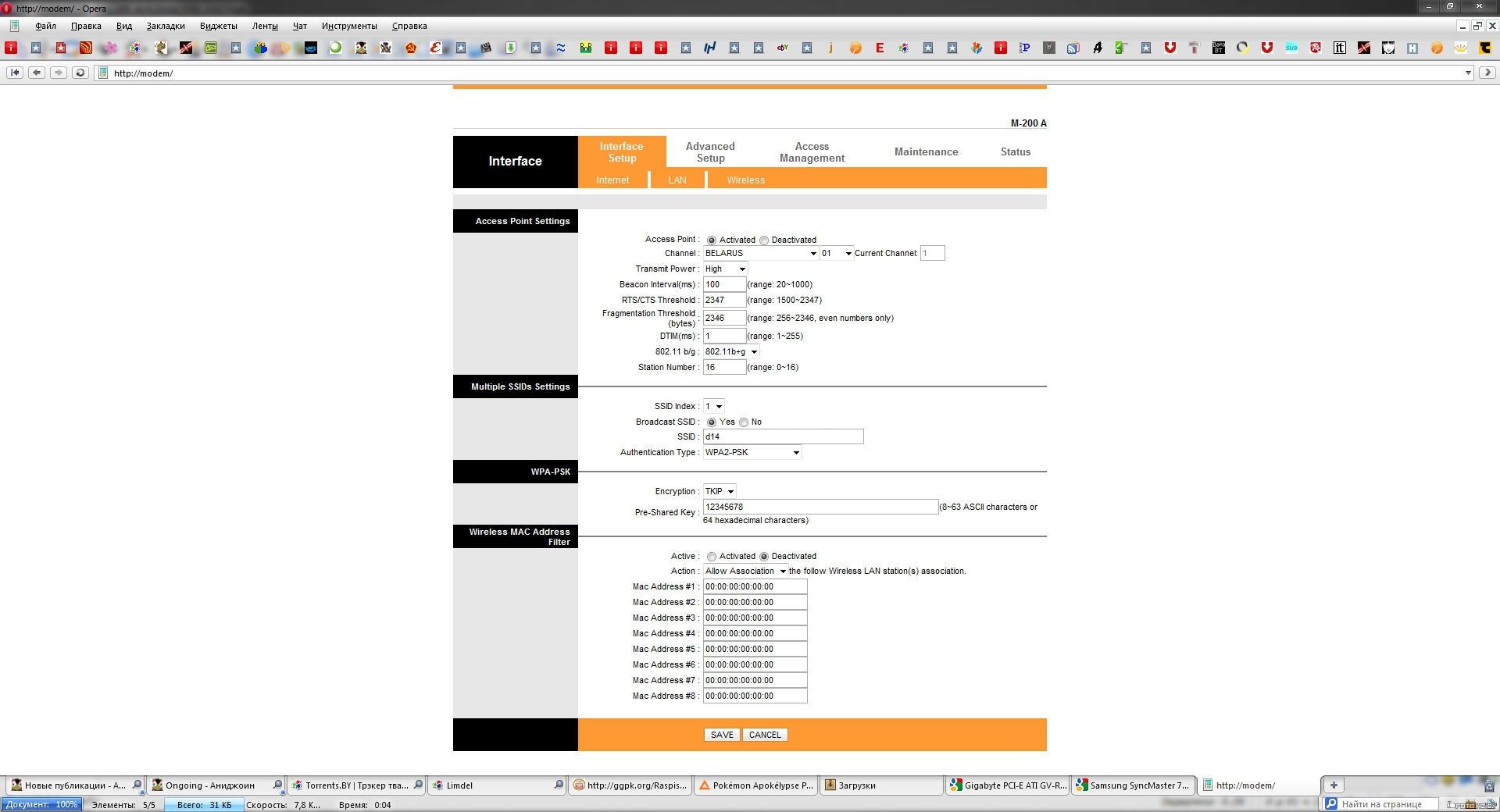Open the cyan SUB bookmark icon
The height and width of the screenshot is (812, 1500).
(1291, 48)
